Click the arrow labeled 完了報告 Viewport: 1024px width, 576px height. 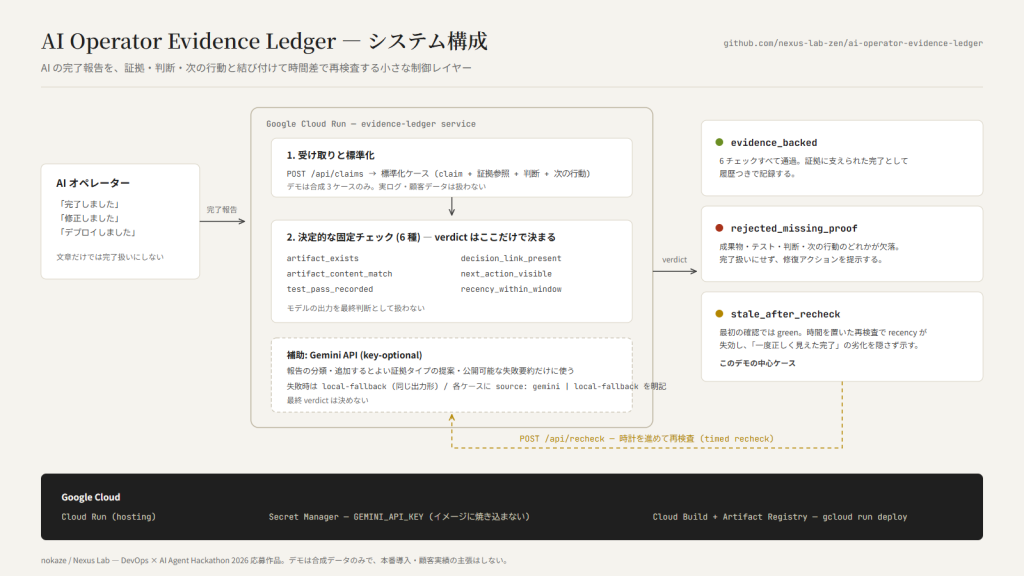tap(223, 221)
